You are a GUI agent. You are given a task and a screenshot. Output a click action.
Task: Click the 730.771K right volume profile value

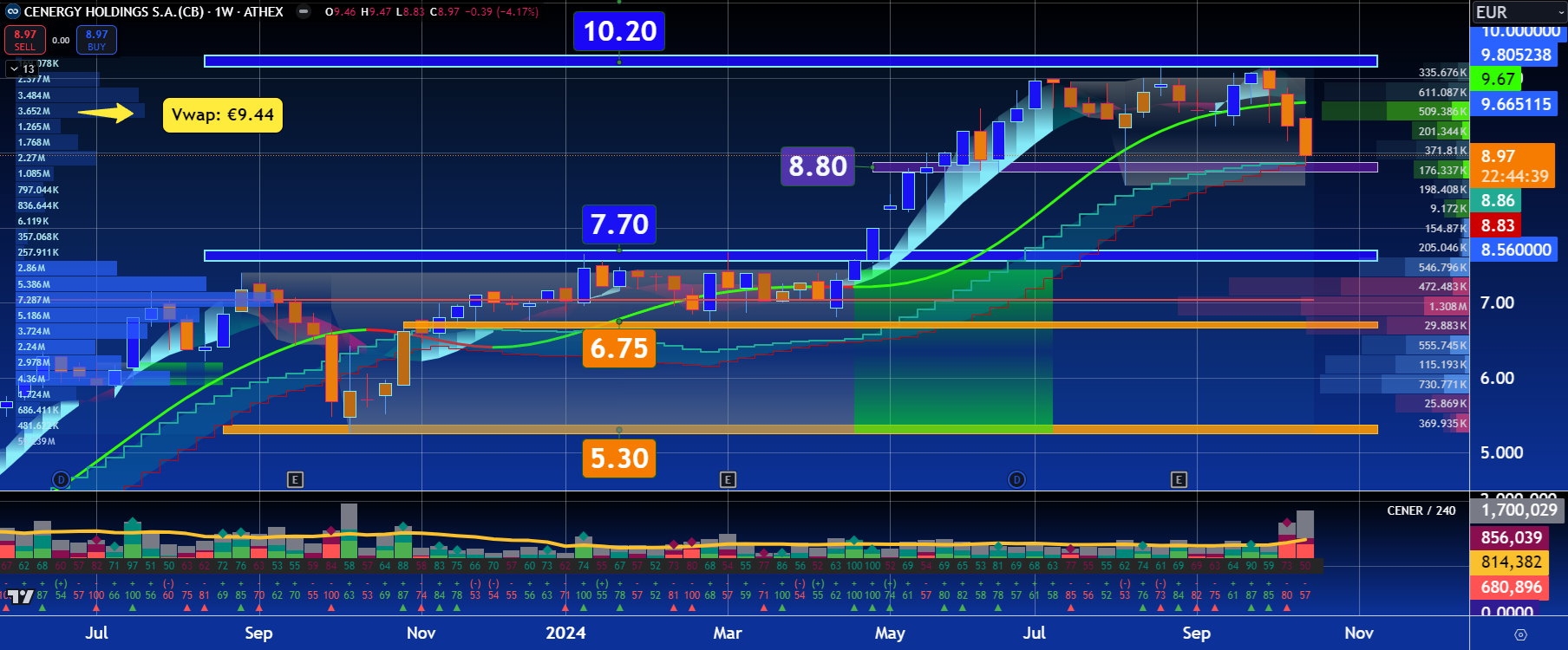point(1442,384)
